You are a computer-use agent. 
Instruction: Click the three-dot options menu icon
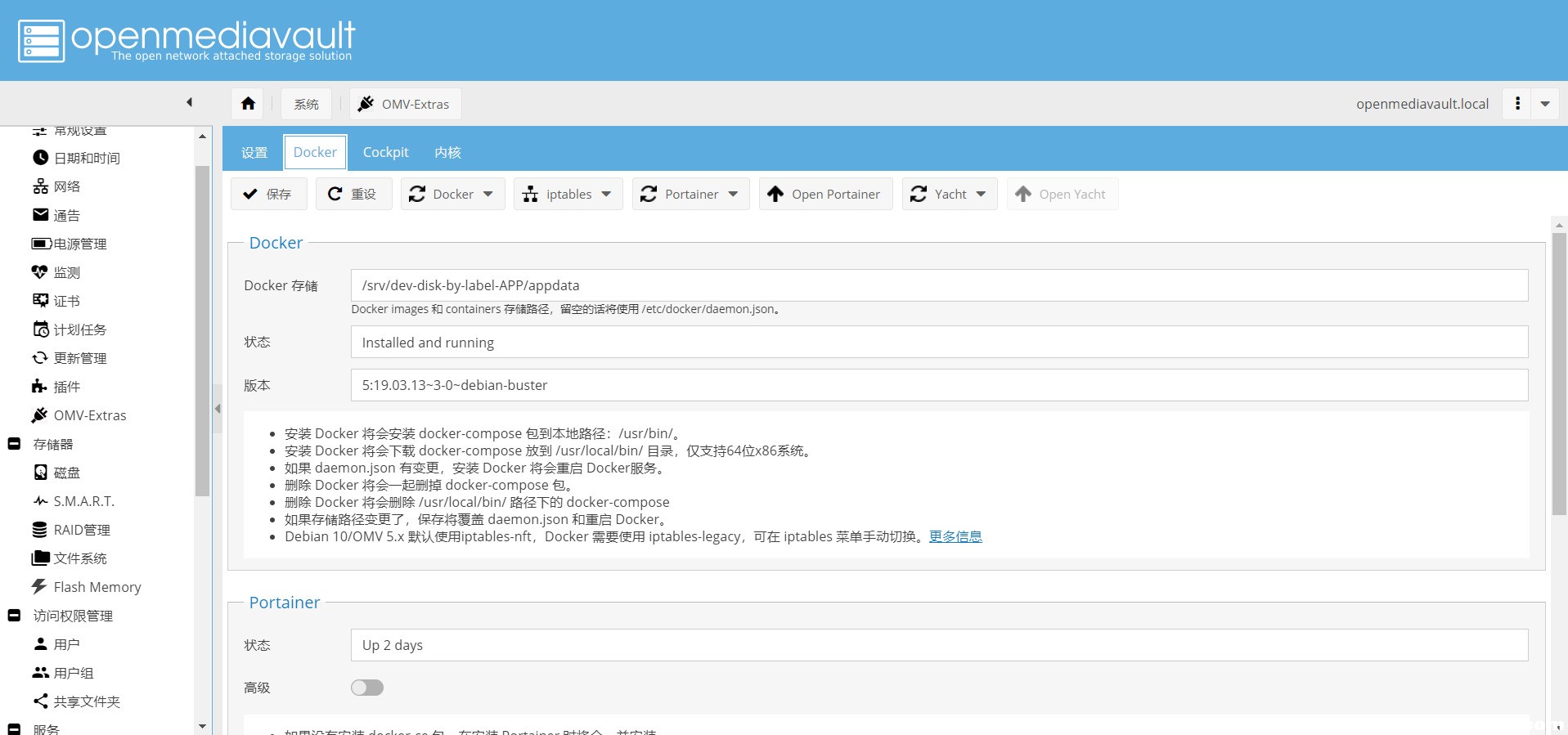(1517, 104)
